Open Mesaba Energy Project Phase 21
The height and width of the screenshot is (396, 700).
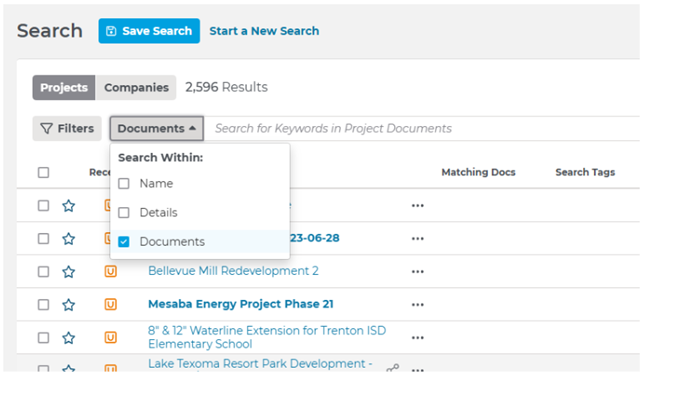tap(241, 304)
